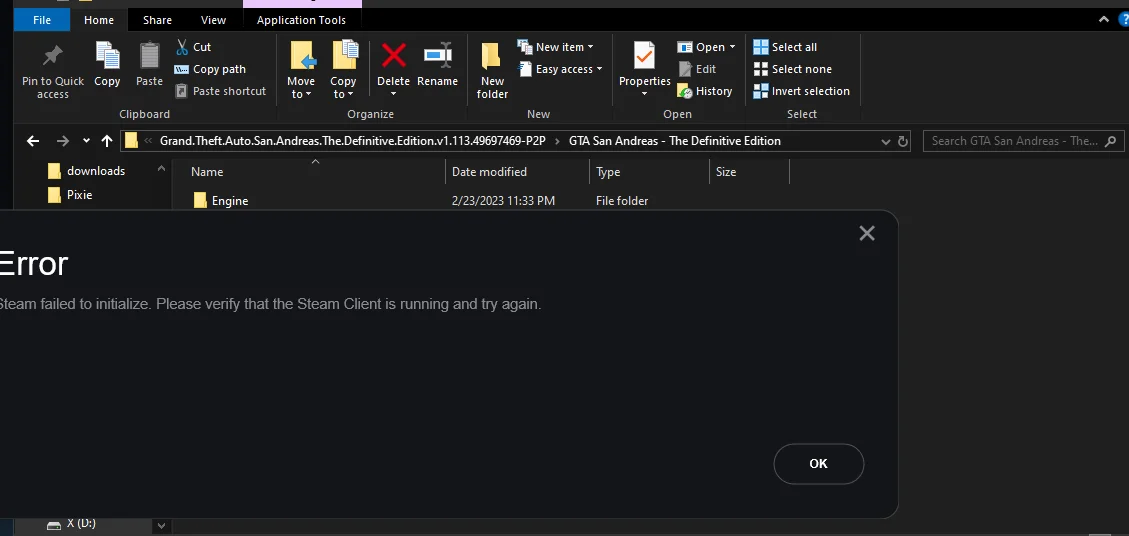Click the GTA San Andreas breadcrumb segment
Viewport: 1129px width, 536px height.
point(675,141)
